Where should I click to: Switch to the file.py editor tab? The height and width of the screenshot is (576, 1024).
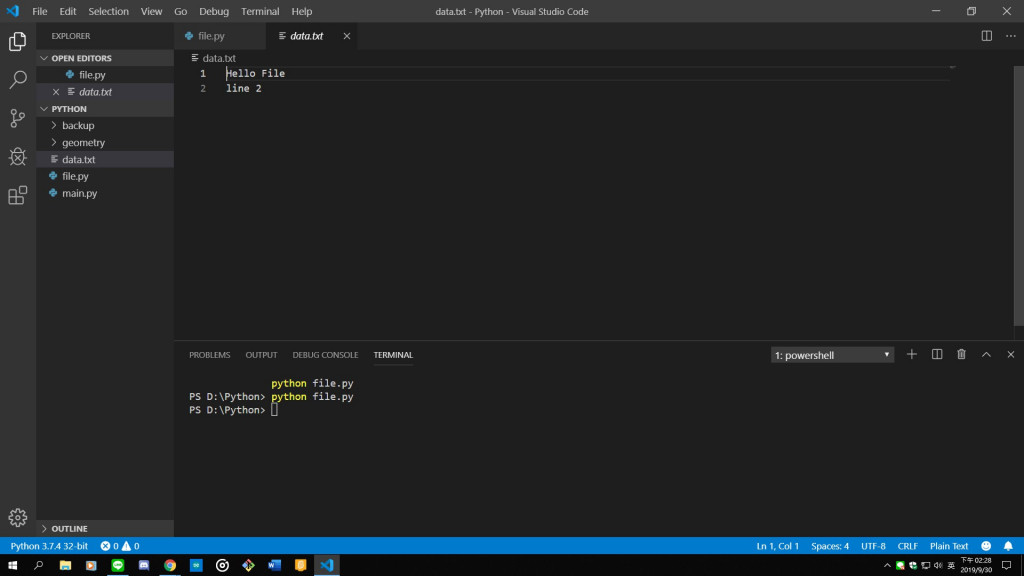tap(221, 36)
